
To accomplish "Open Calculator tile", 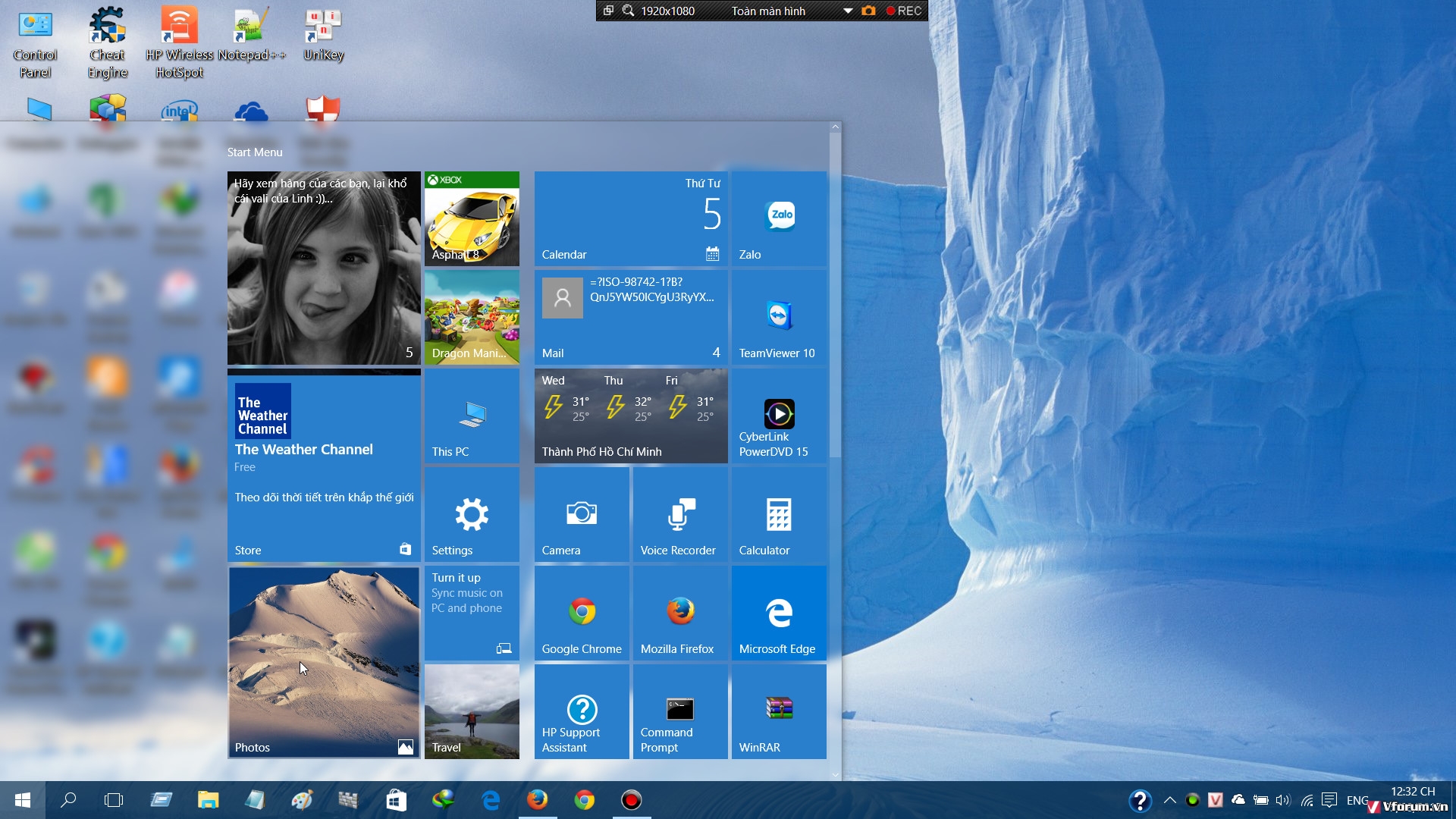I will pos(779,514).
